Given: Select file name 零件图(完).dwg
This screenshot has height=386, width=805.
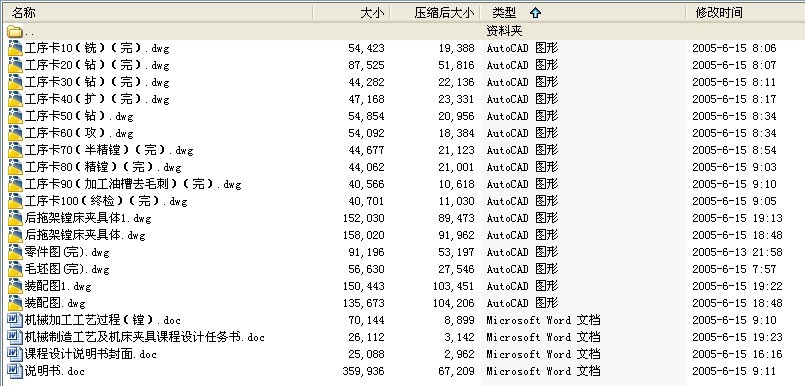Looking at the screenshot, I should point(67,252).
